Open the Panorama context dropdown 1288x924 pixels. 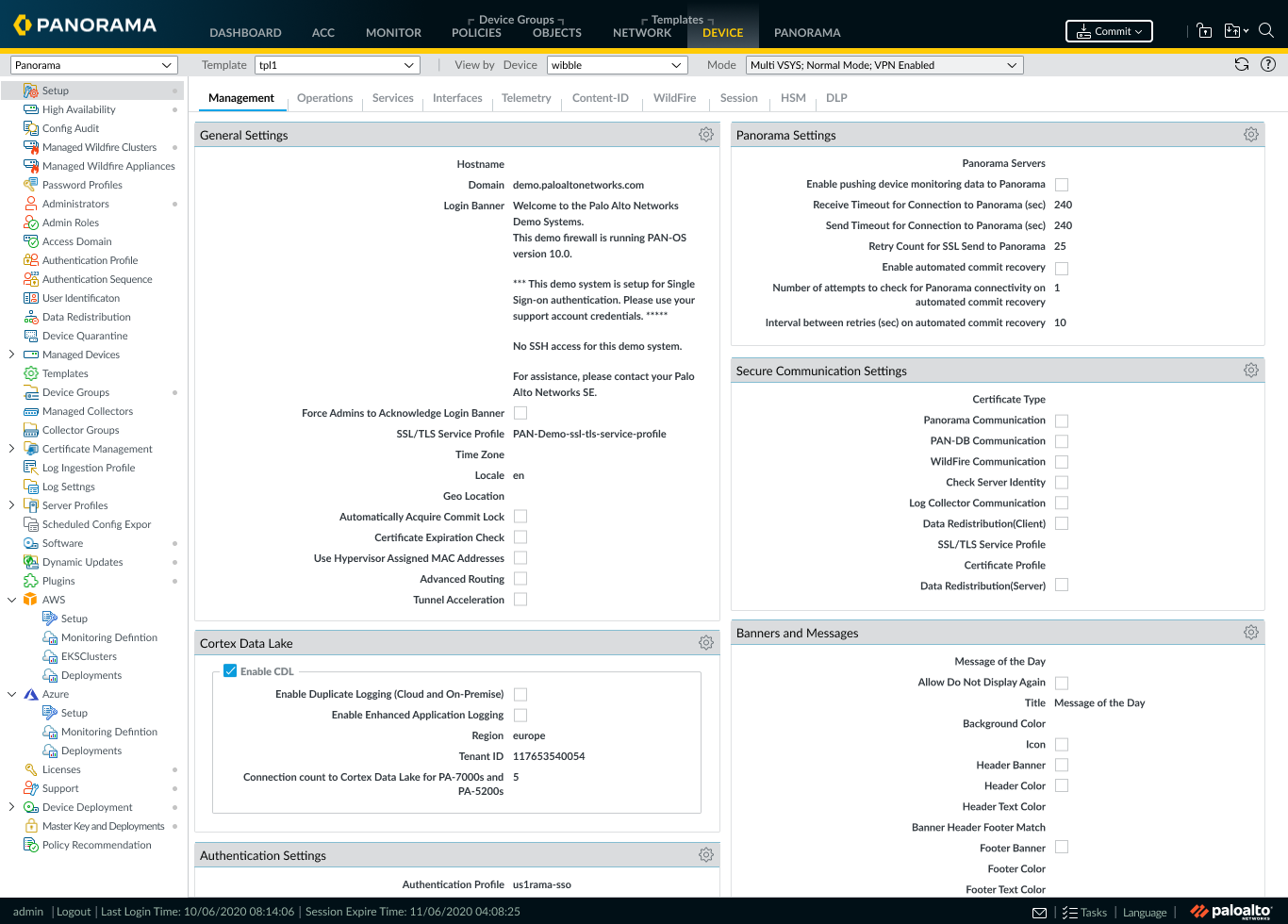tap(93, 65)
